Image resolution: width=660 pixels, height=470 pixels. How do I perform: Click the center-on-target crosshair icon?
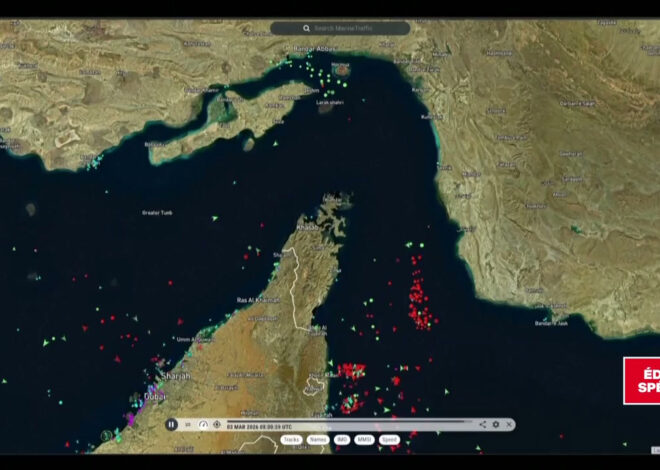point(217,425)
